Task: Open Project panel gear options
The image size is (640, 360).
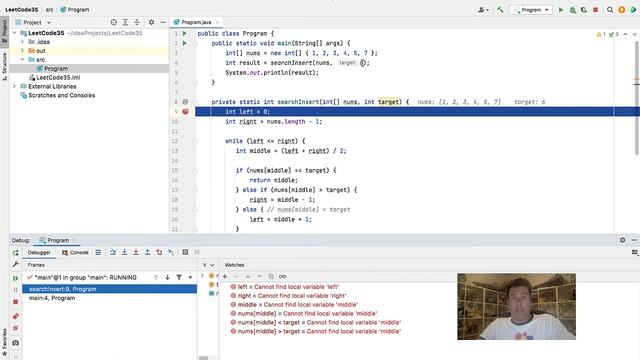Action: (x=151, y=22)
